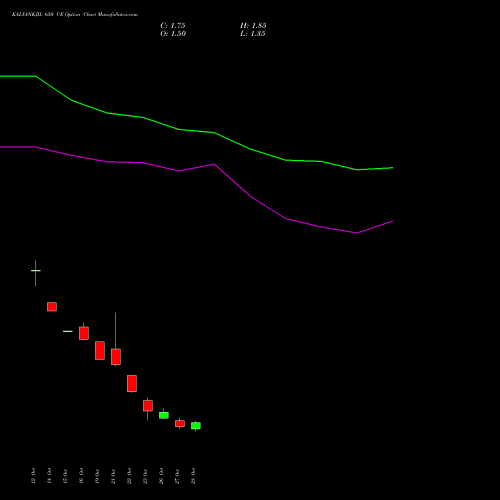The width and height of the screenshot is (500, 500).
Task: Click the '21 Oct' date label
Action: pos(113,476)
